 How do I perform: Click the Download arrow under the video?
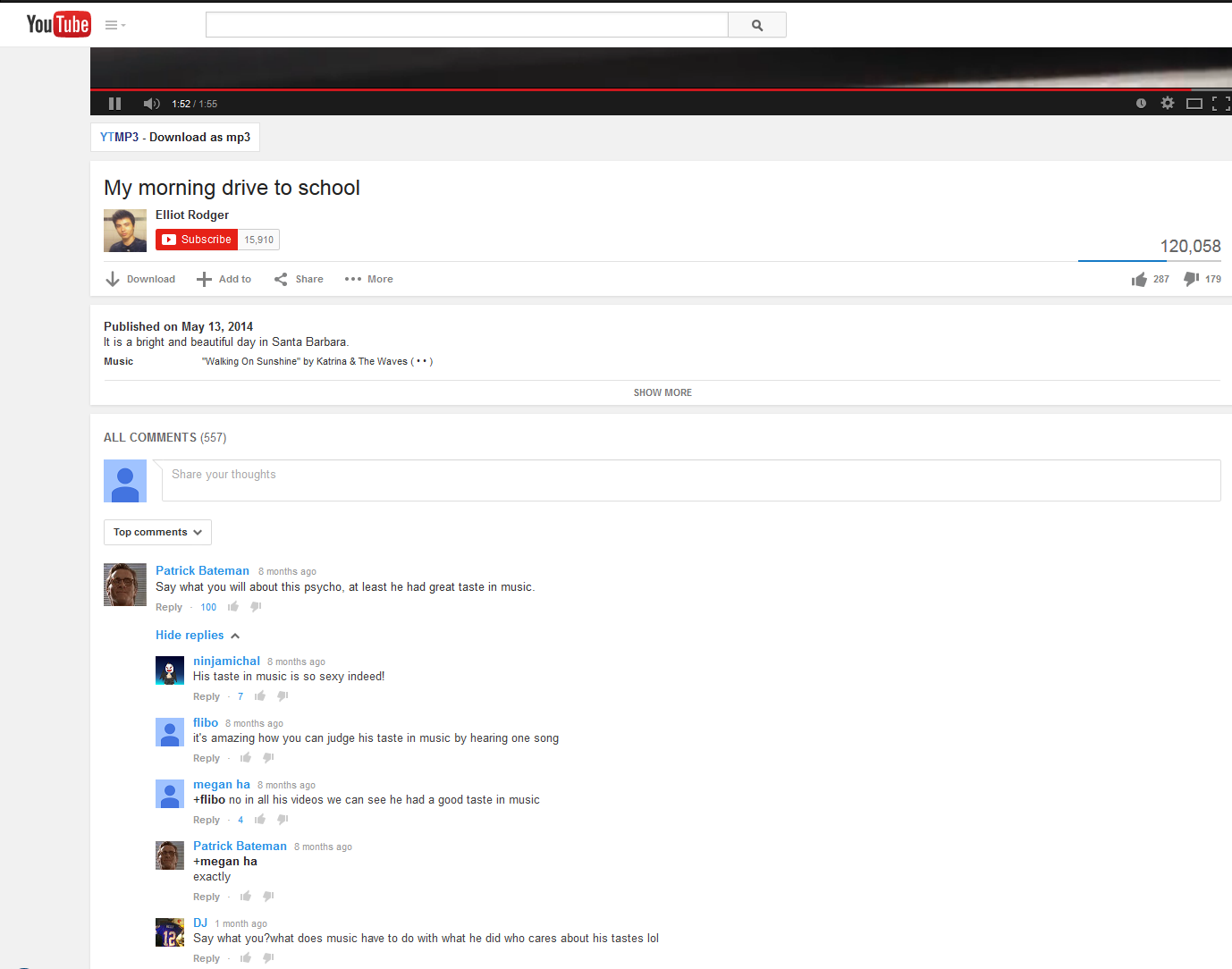tap(140, 279)
